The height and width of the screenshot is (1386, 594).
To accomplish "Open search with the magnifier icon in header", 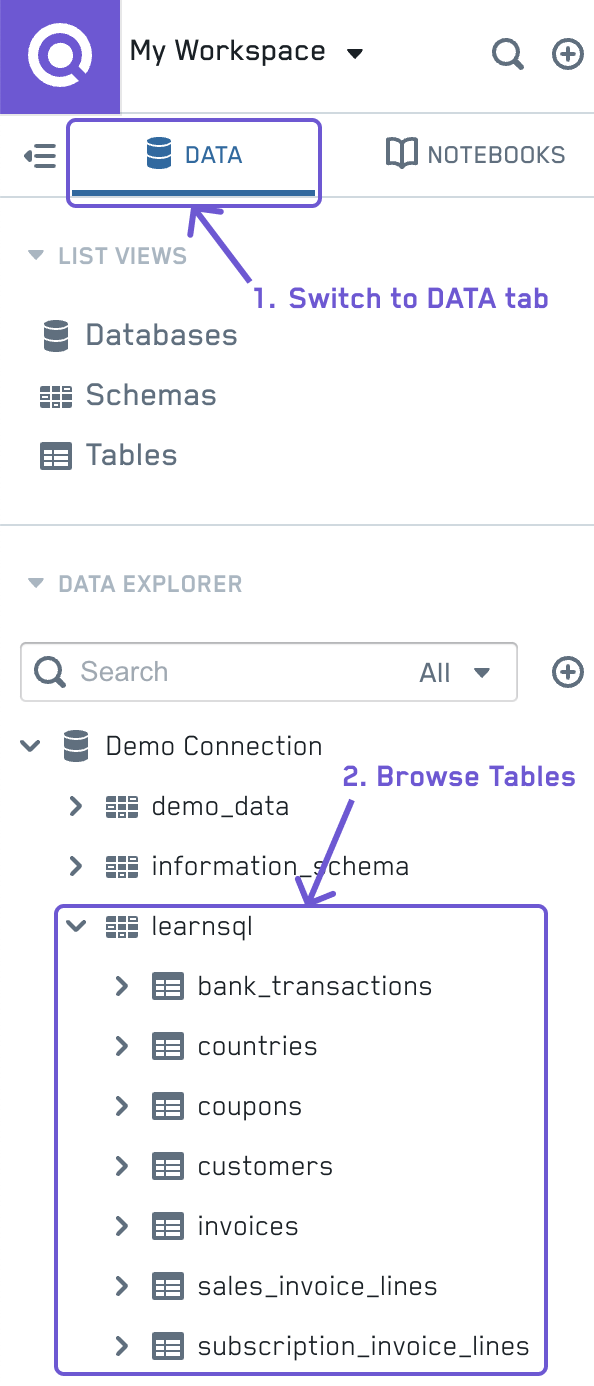I will [x=508, y=55].
